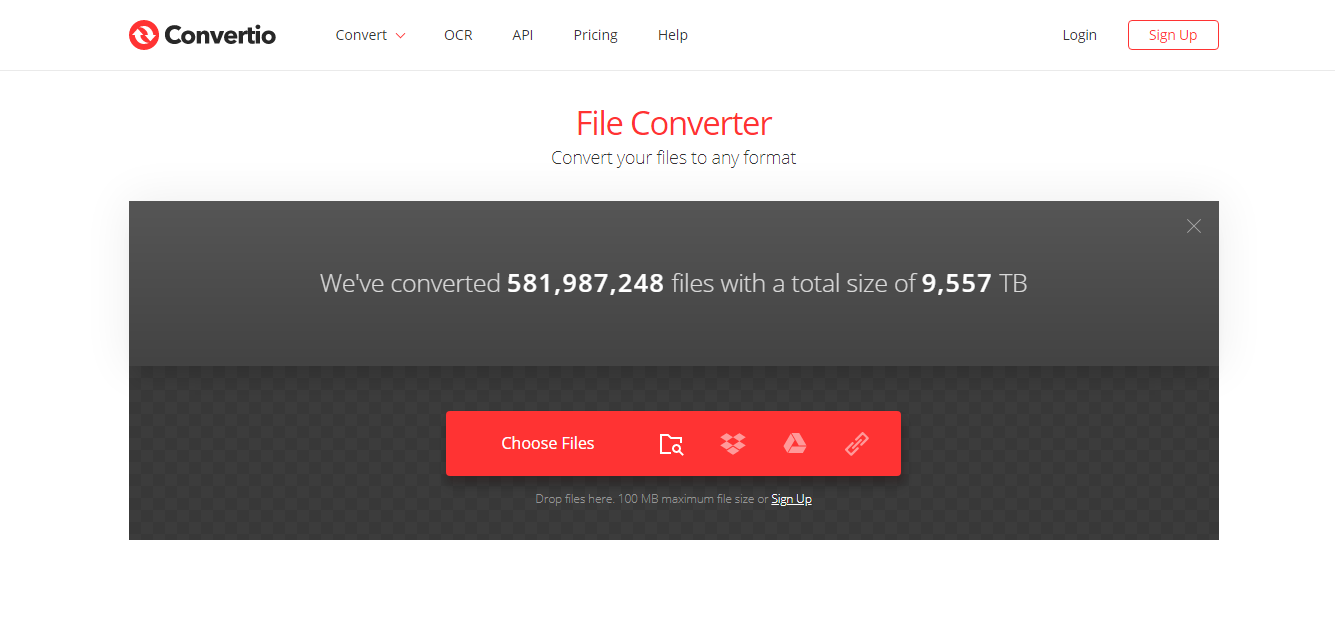Click the 581,987,248 files count
Image resolution: width=1335 pixels, height=627 pixels.
click(x=586, y=283)
